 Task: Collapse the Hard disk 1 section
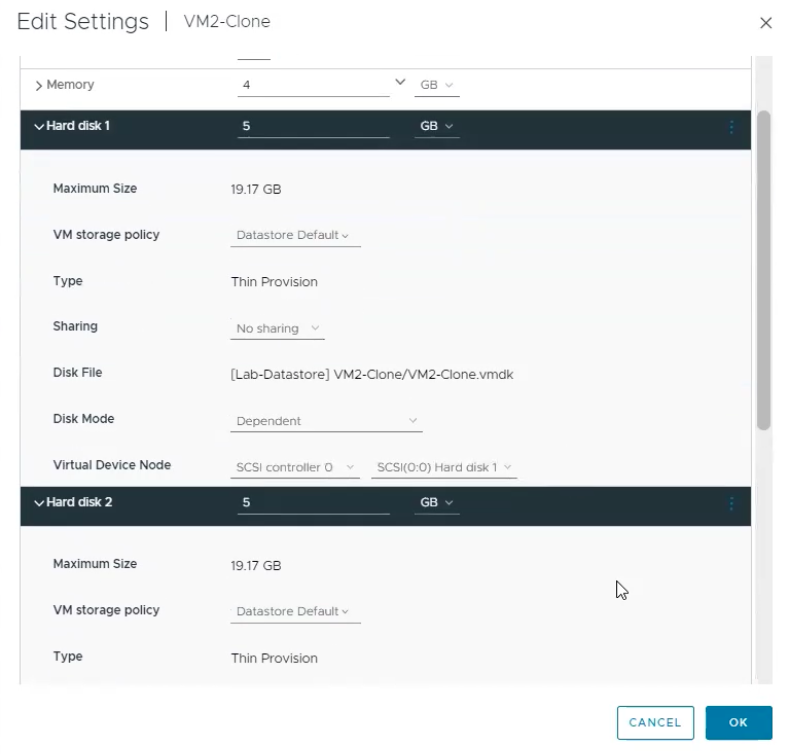(39, 127)
